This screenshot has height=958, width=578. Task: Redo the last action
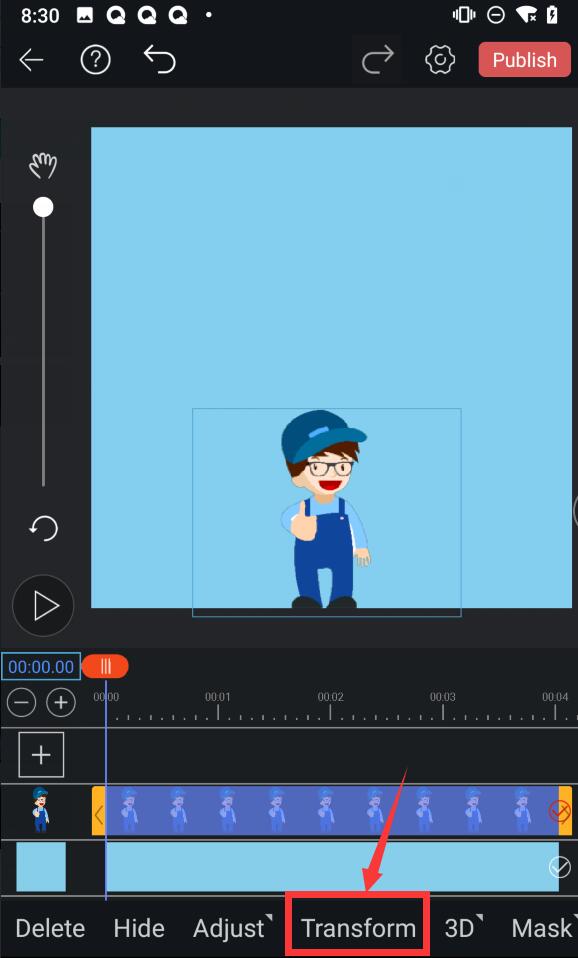tap(378, 60)
